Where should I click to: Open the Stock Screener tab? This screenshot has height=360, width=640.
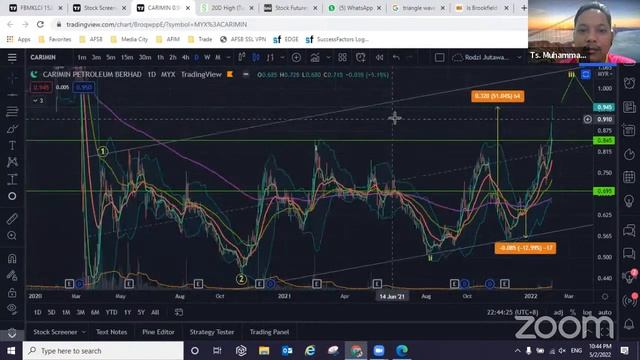55,332
